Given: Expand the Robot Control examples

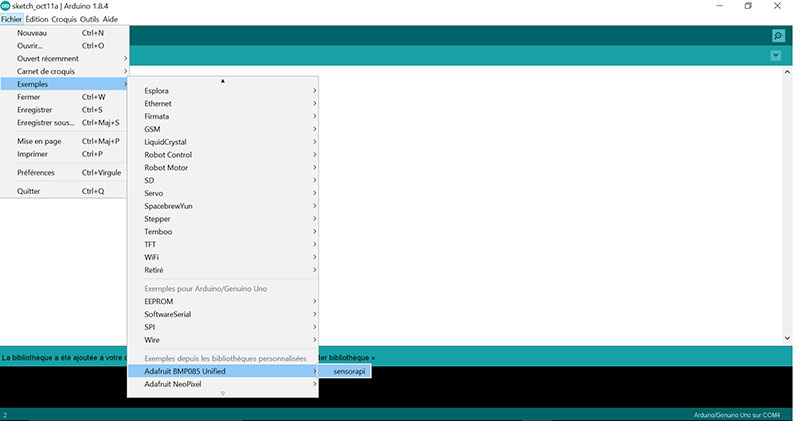Looking at the screenshot, I should coord(223,154).
